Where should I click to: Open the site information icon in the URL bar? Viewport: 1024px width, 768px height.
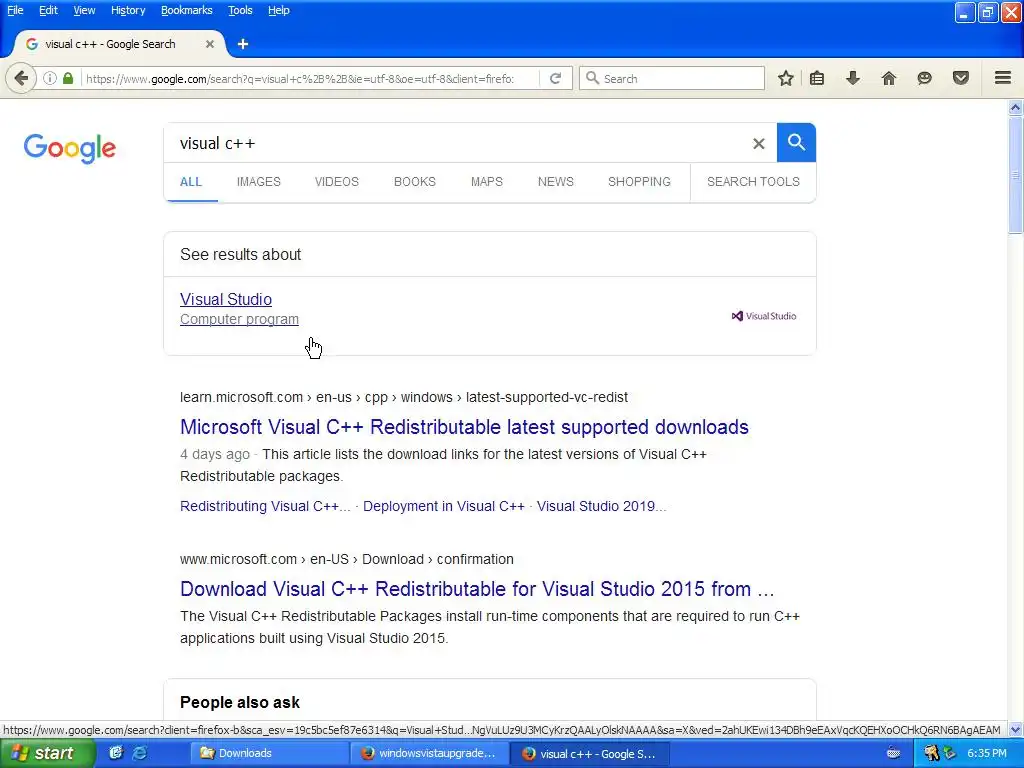tap(50, 78)
